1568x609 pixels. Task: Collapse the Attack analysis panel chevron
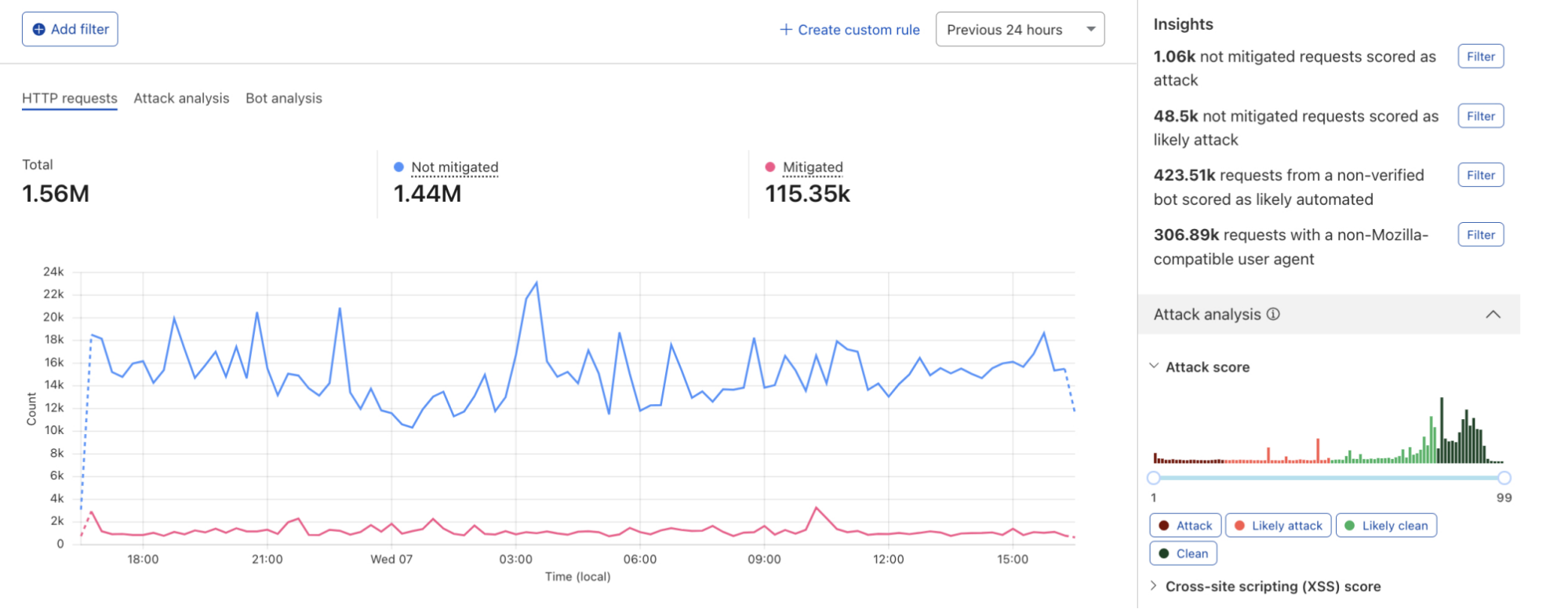point(1493,314)
